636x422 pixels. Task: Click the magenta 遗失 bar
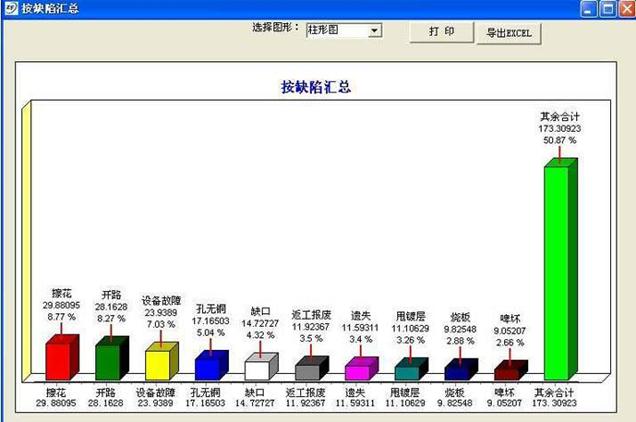[358, 371]
